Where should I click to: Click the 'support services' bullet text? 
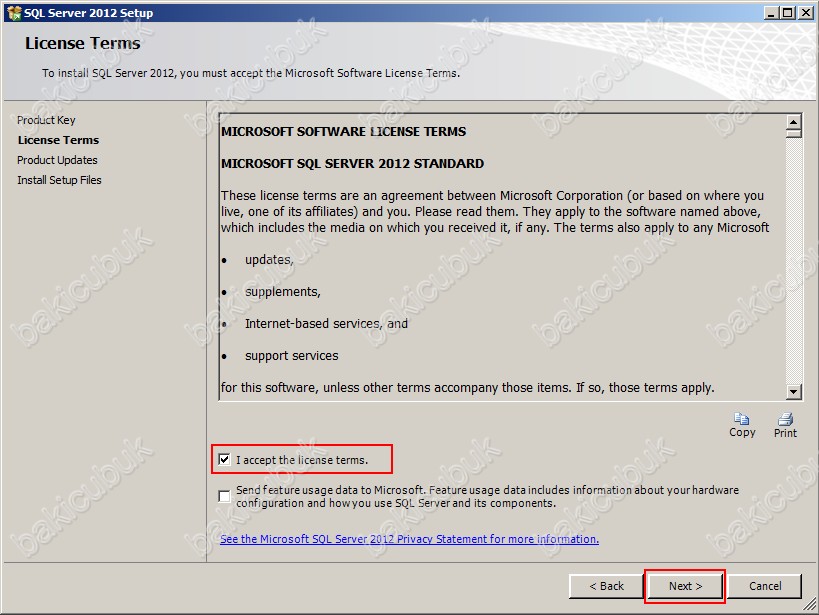[291, 356]
